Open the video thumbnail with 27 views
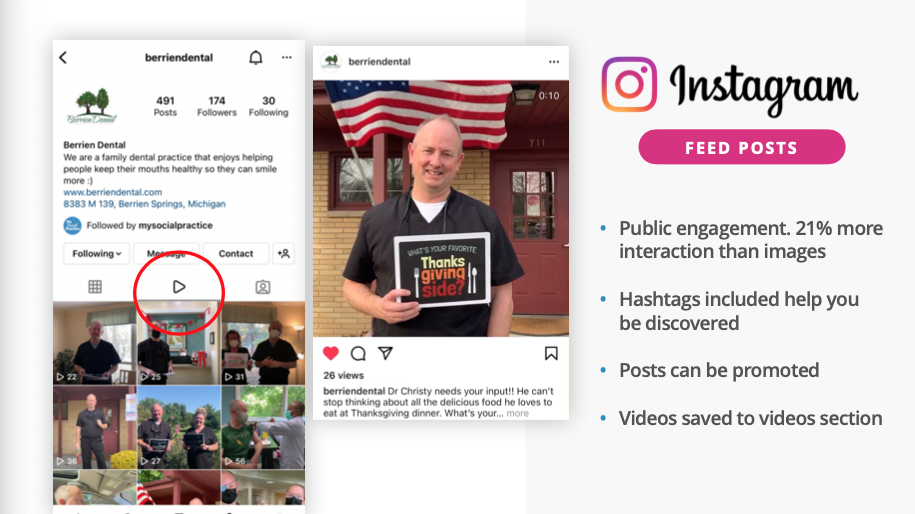 pos(179,427)
